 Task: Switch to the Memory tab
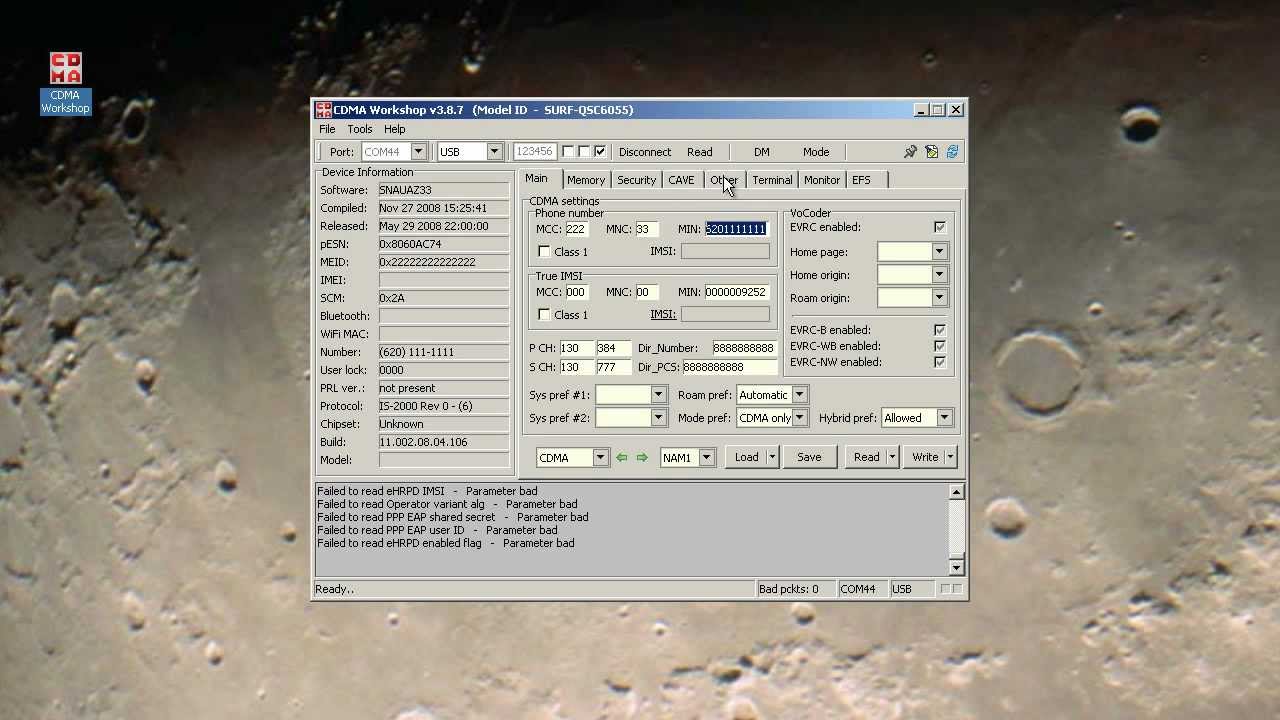586,180
